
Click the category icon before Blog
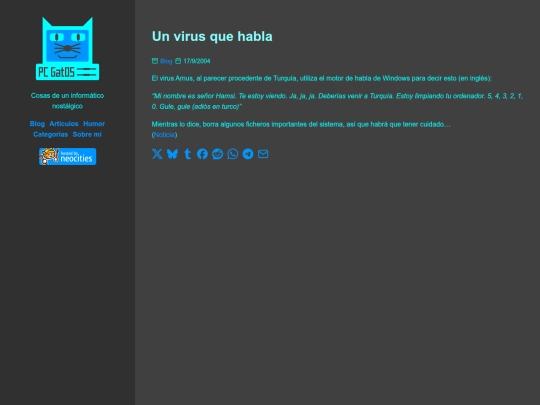coord(155,61)
